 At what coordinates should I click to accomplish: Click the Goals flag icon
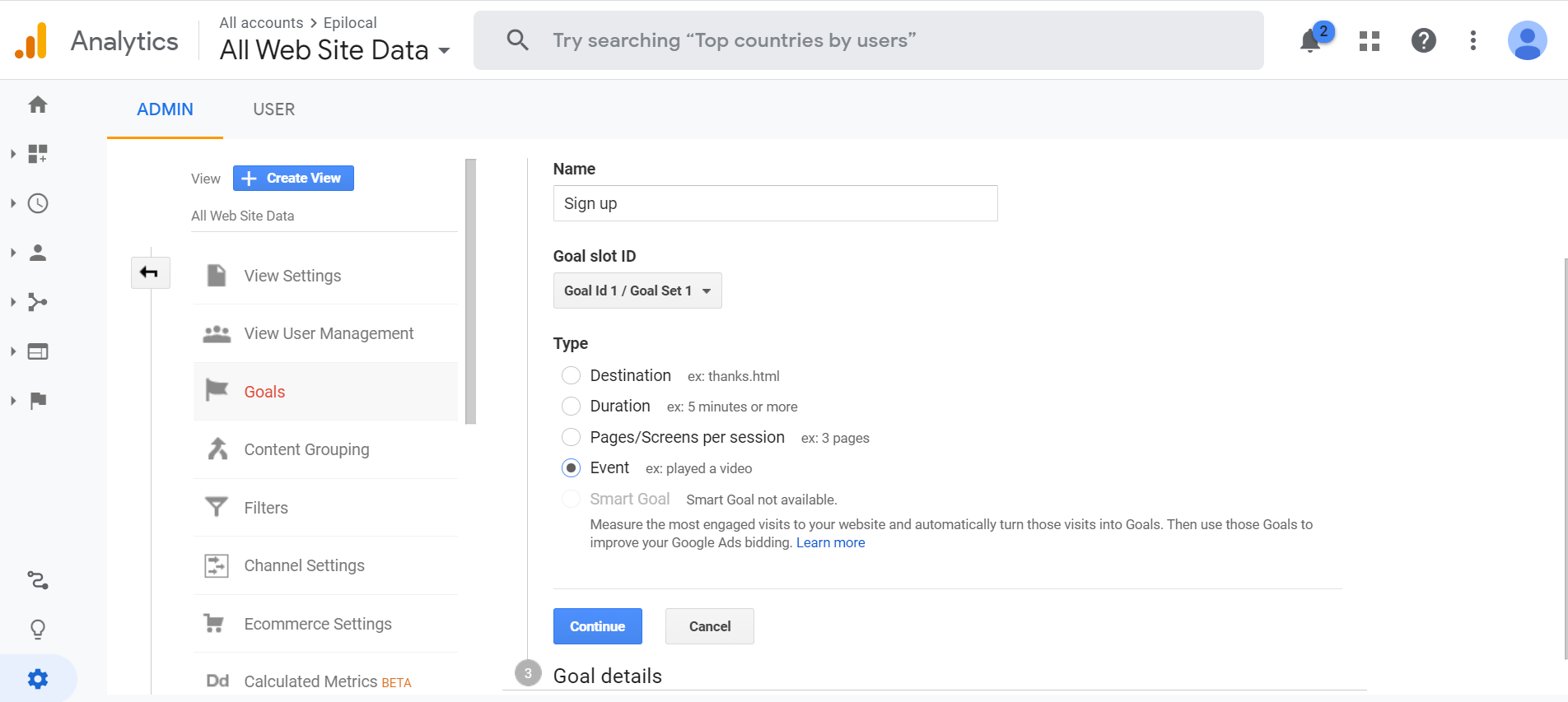click(x=217, y=390)
